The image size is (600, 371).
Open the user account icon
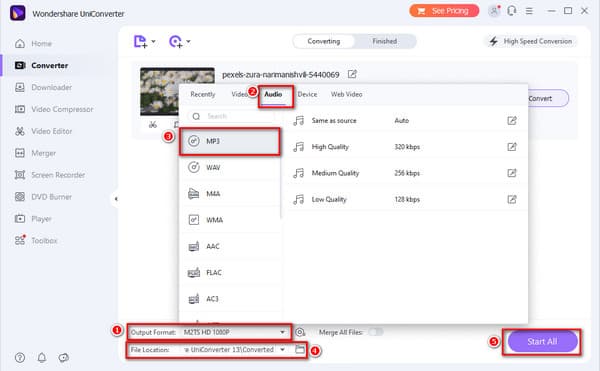[x=494, y=11]
